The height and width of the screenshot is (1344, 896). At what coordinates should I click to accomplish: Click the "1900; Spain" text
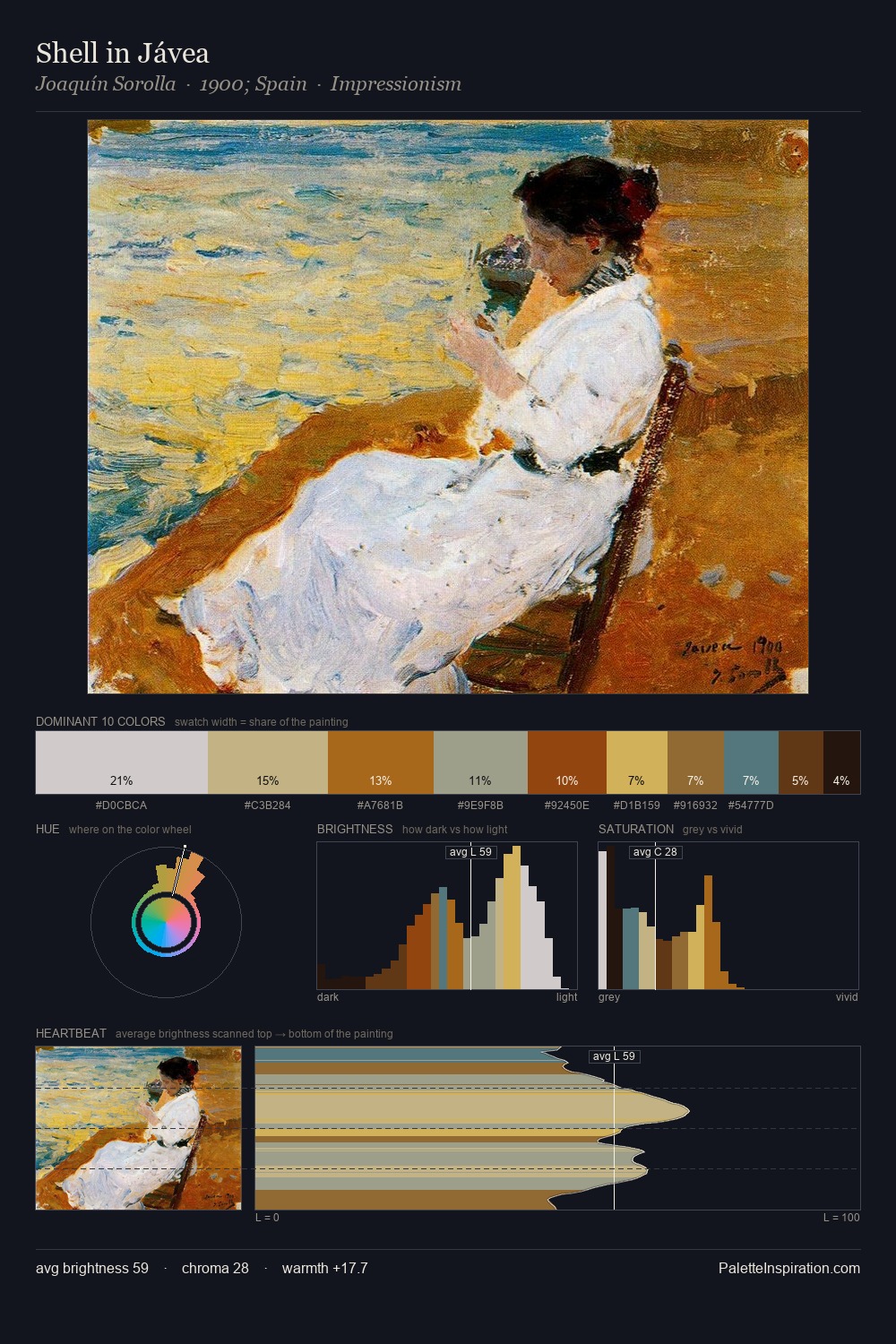point(254,84)
